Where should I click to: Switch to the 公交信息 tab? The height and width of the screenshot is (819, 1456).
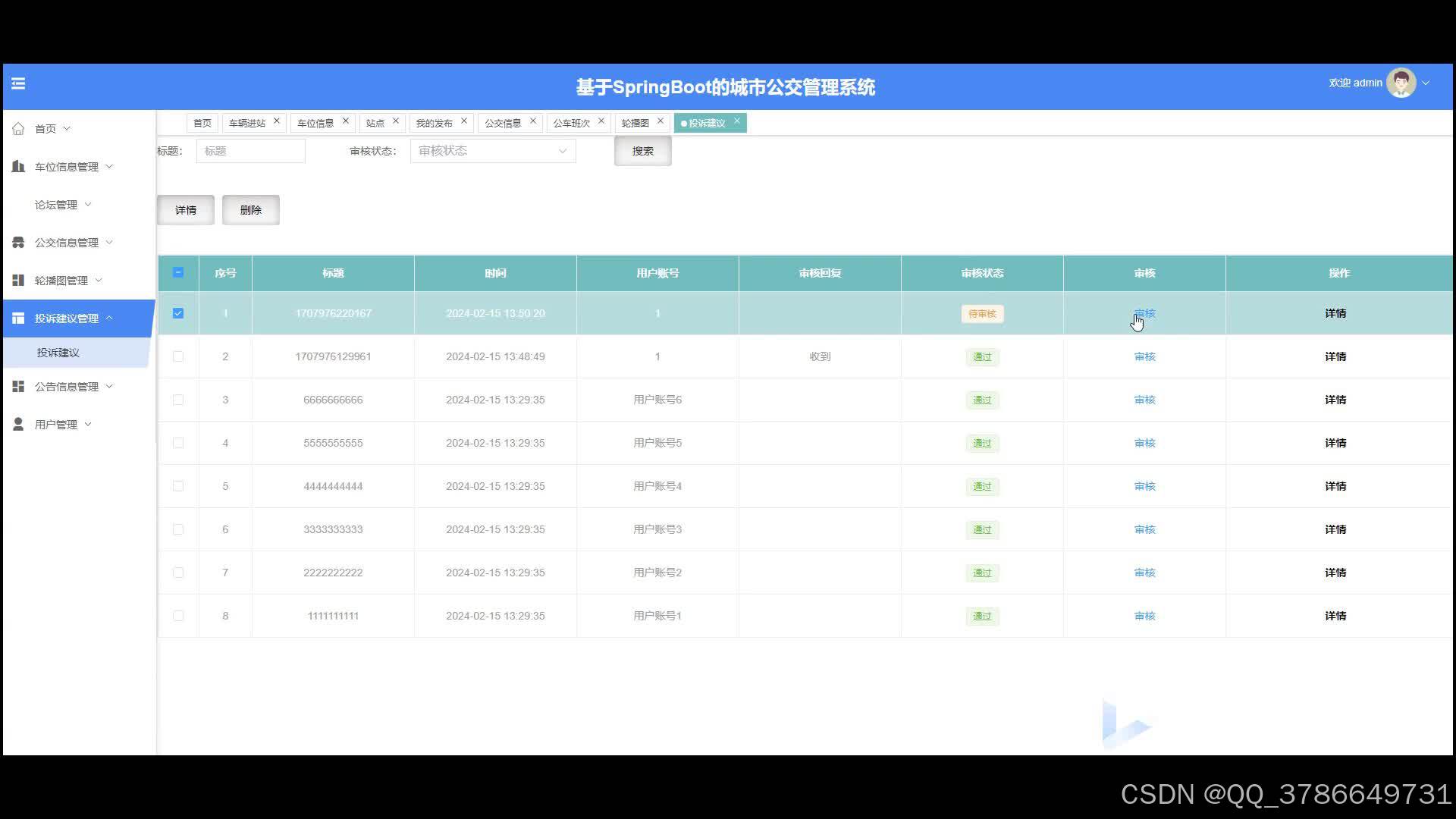point(503,123)
